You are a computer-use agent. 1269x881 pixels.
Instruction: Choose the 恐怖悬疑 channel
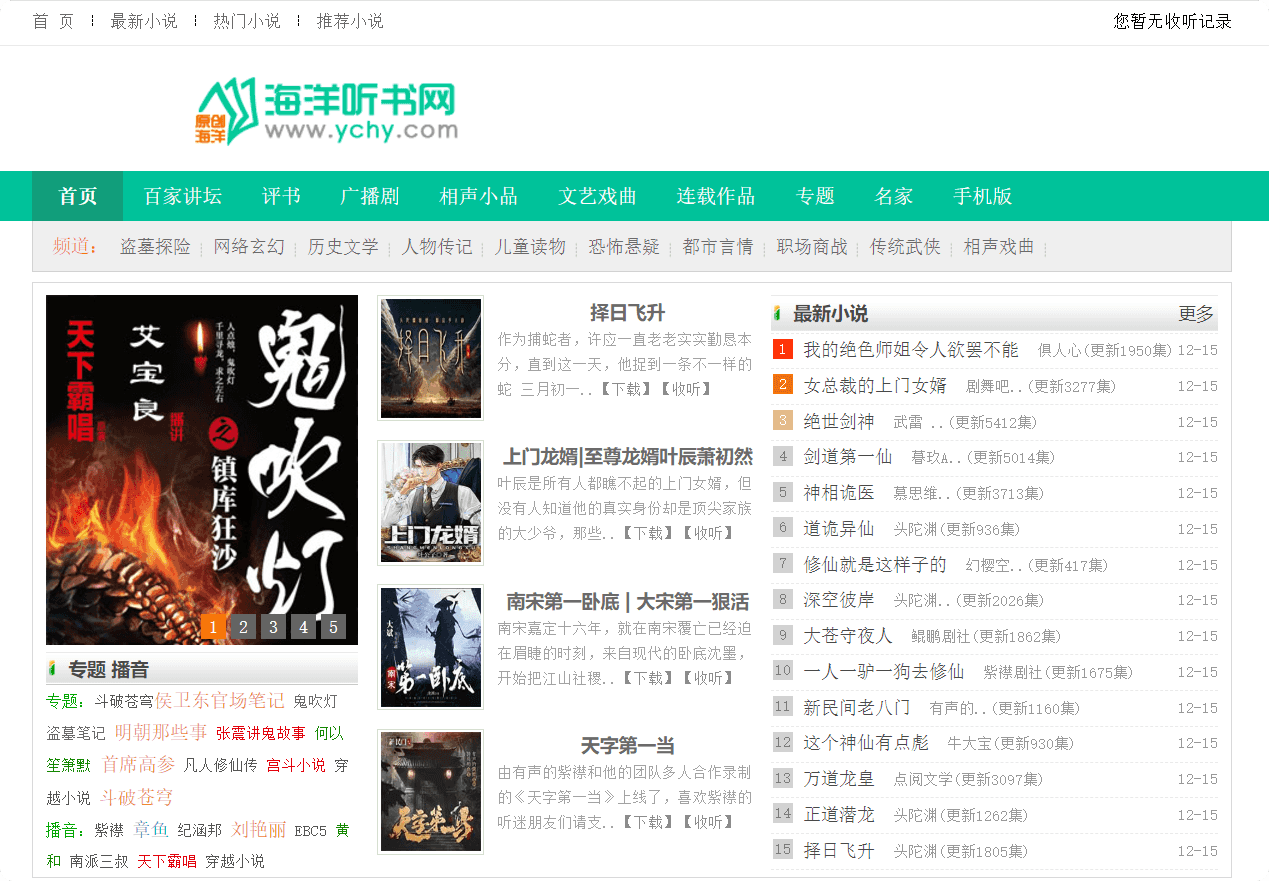(x=624, y=247)
